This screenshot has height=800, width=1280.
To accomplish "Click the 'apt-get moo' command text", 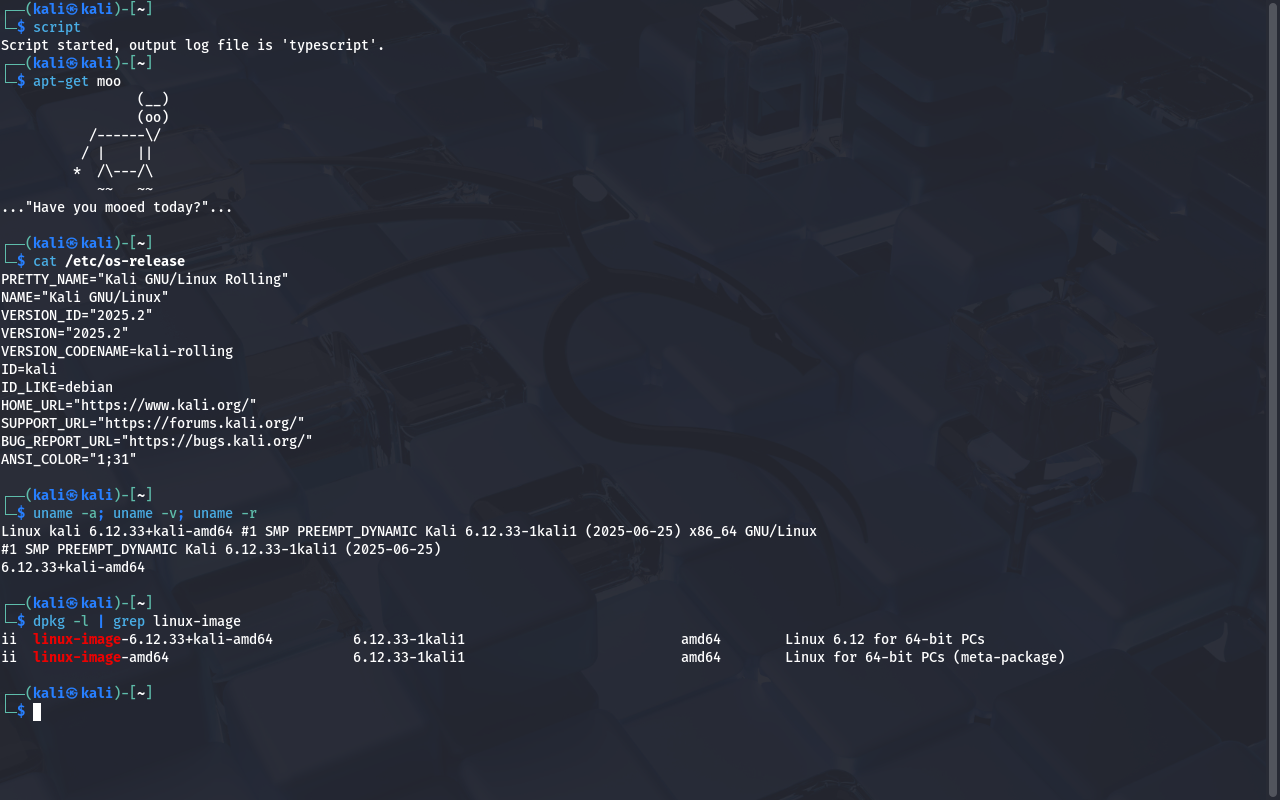I will click(77, 81).
